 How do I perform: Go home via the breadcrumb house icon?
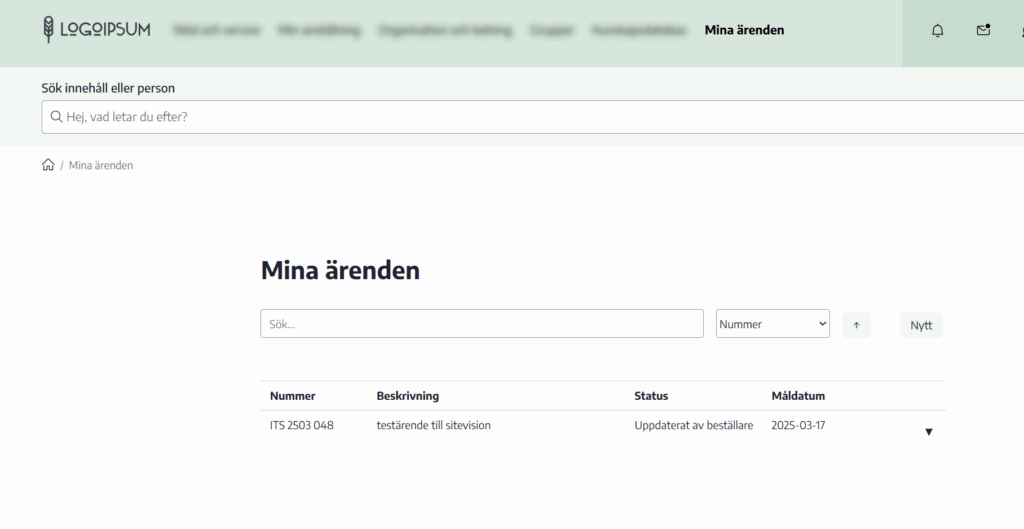tap(48, 165)
